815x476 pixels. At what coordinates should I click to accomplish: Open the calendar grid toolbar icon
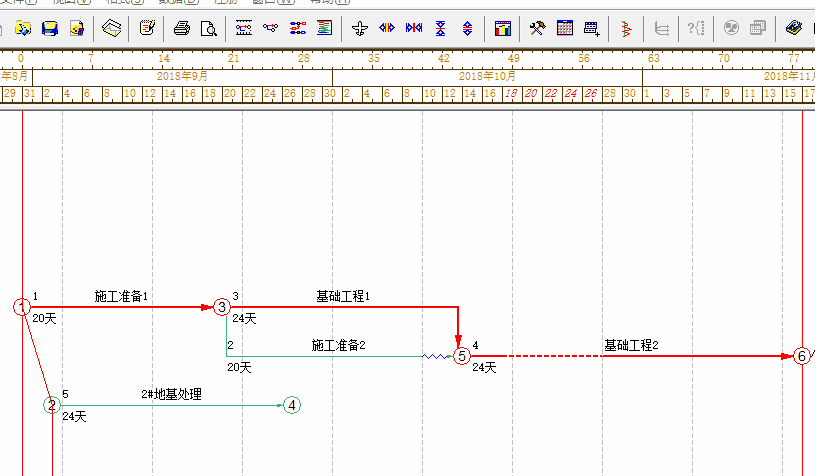(565, 28)
